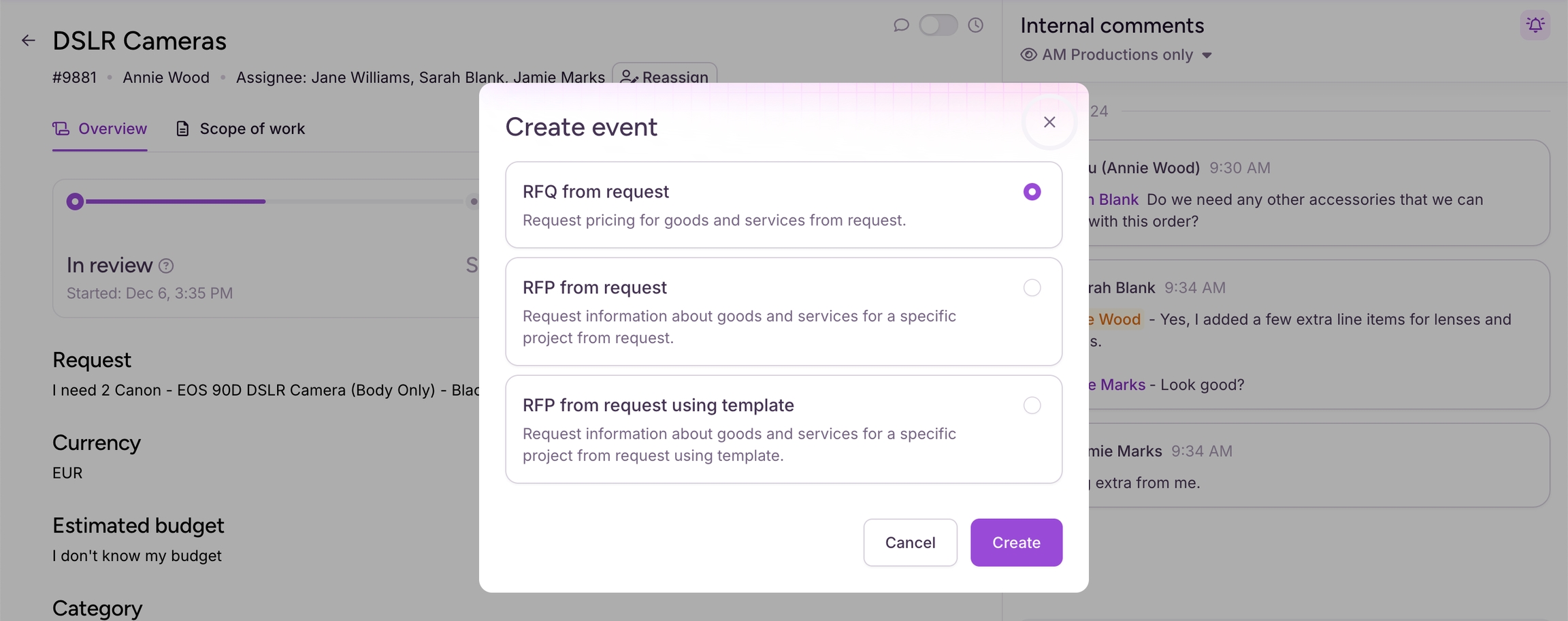This screenshot has height=621, width=1568.
Task: Click the back arrow beside DSLR Cameras
Action: (x=28, y=41)
